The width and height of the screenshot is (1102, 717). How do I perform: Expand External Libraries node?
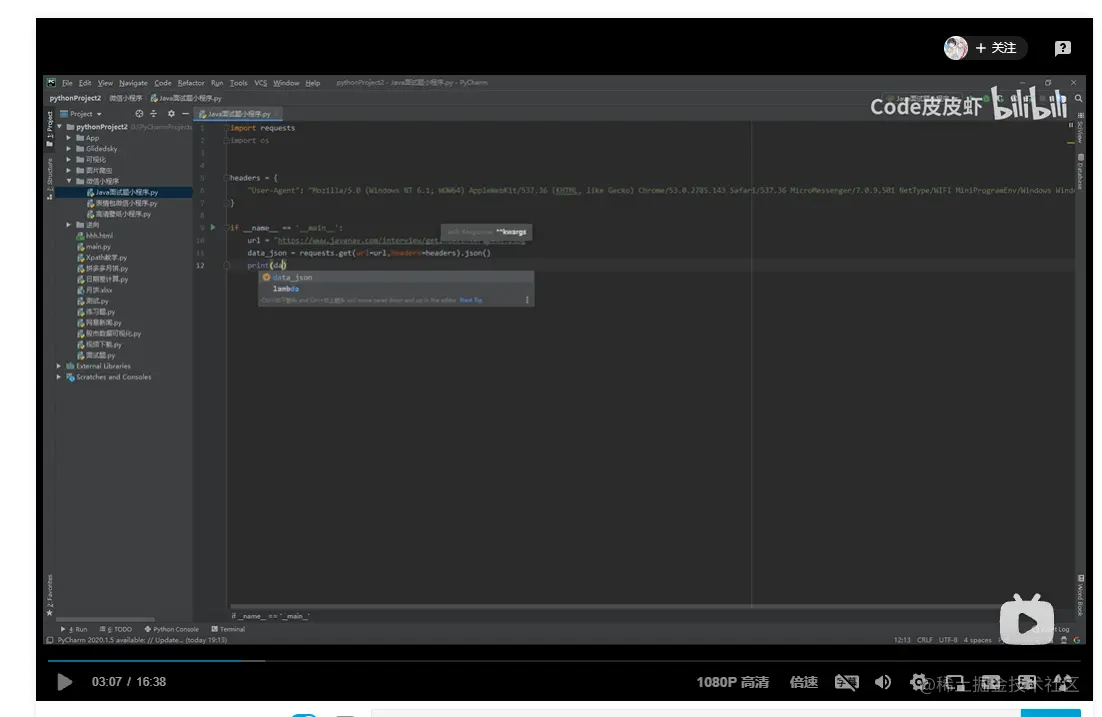click(59, 366)
